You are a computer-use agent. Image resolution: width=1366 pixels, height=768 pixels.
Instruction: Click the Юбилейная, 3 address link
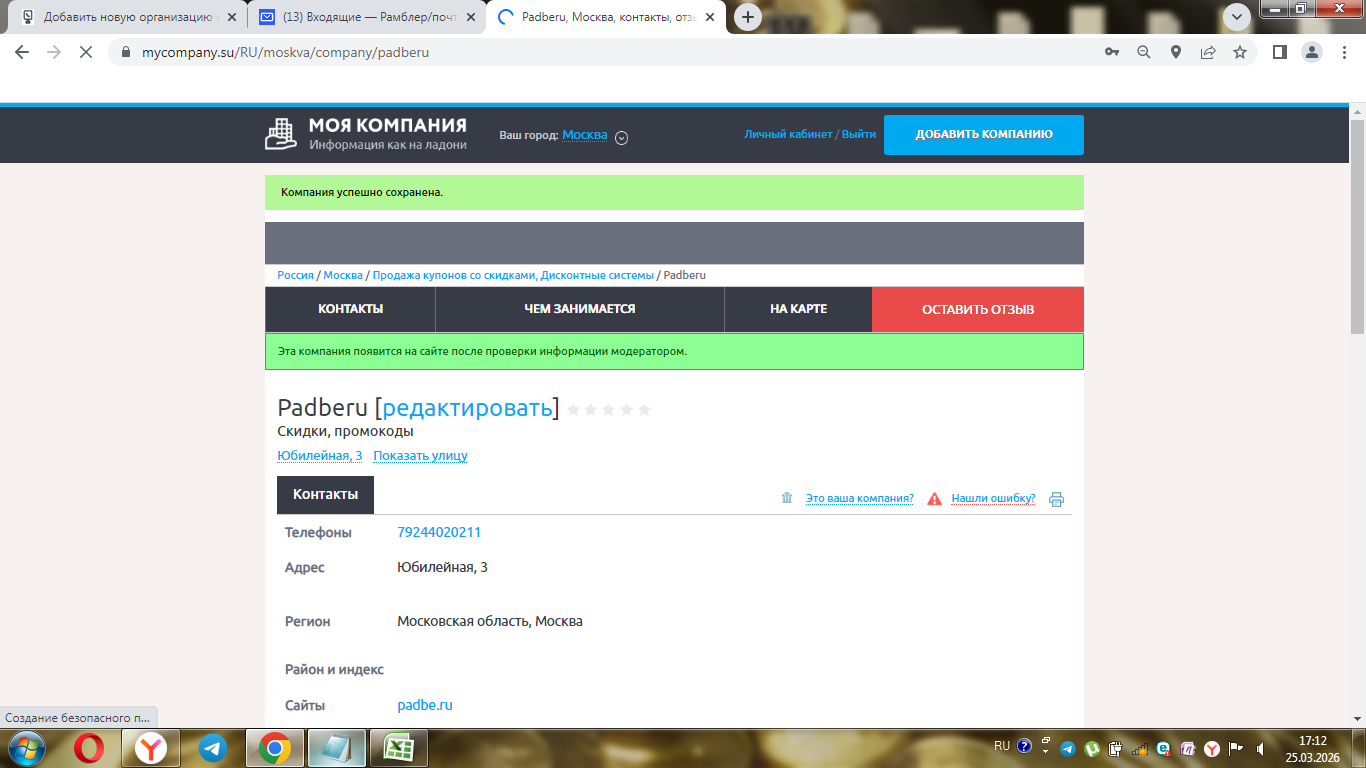point(320,456)
